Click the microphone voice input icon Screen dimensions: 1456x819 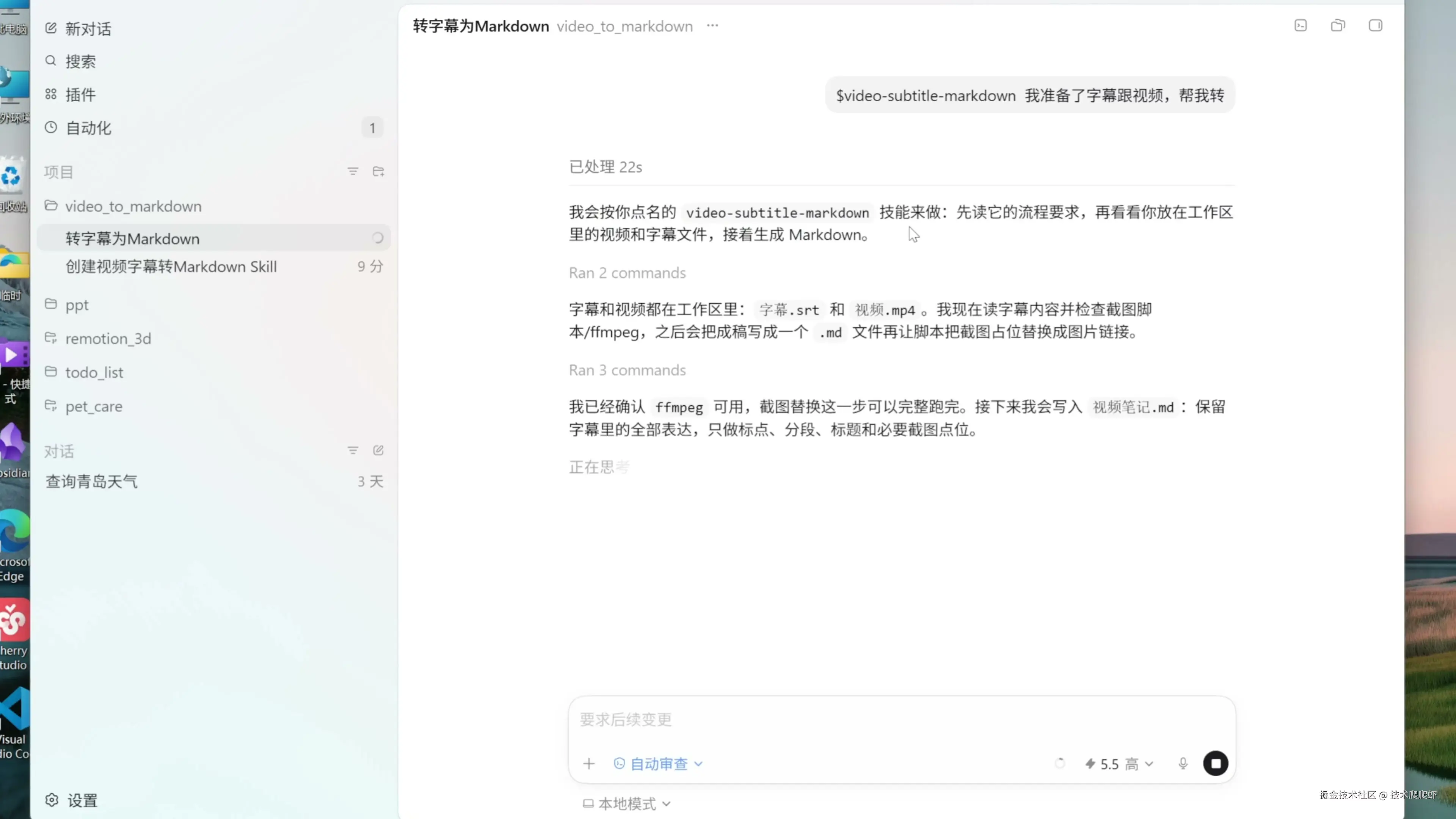pos(1183,764)
